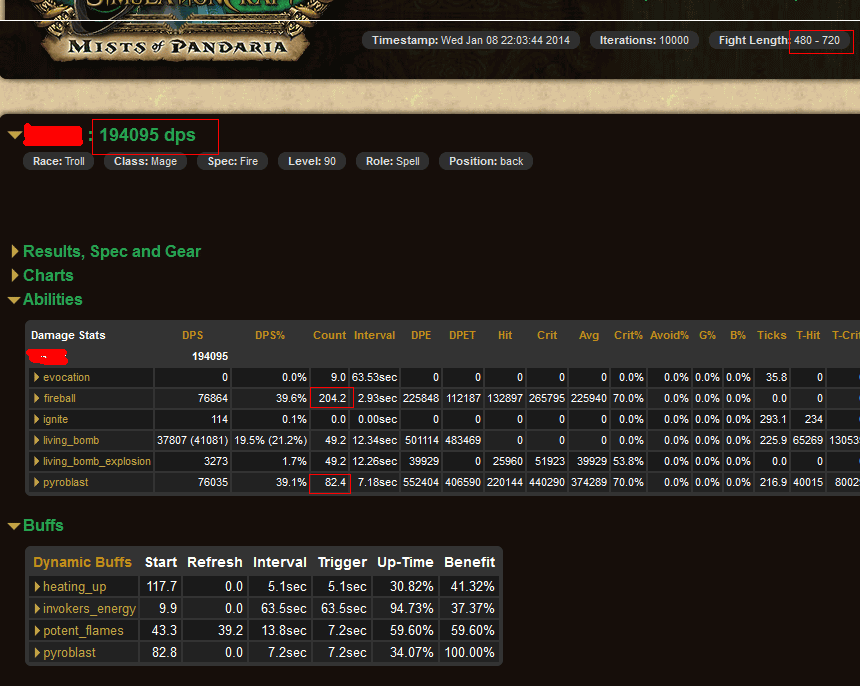
Task: Collapse the player 194095 dps section triangle
Action: 15,134
